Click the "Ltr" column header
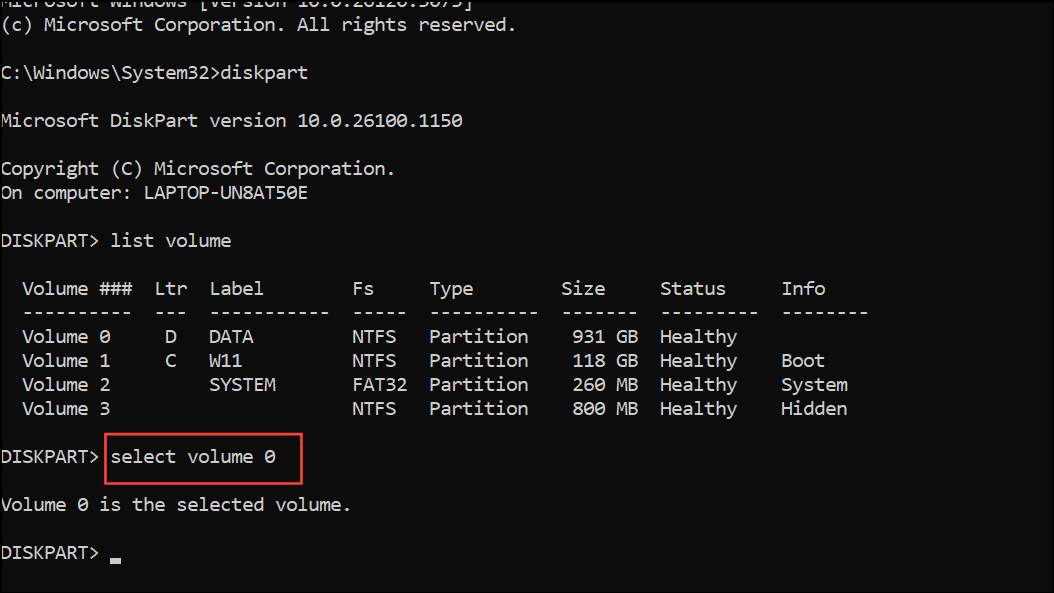Image resolution: width=1054 pixels, height=593 pixels. 170,289
